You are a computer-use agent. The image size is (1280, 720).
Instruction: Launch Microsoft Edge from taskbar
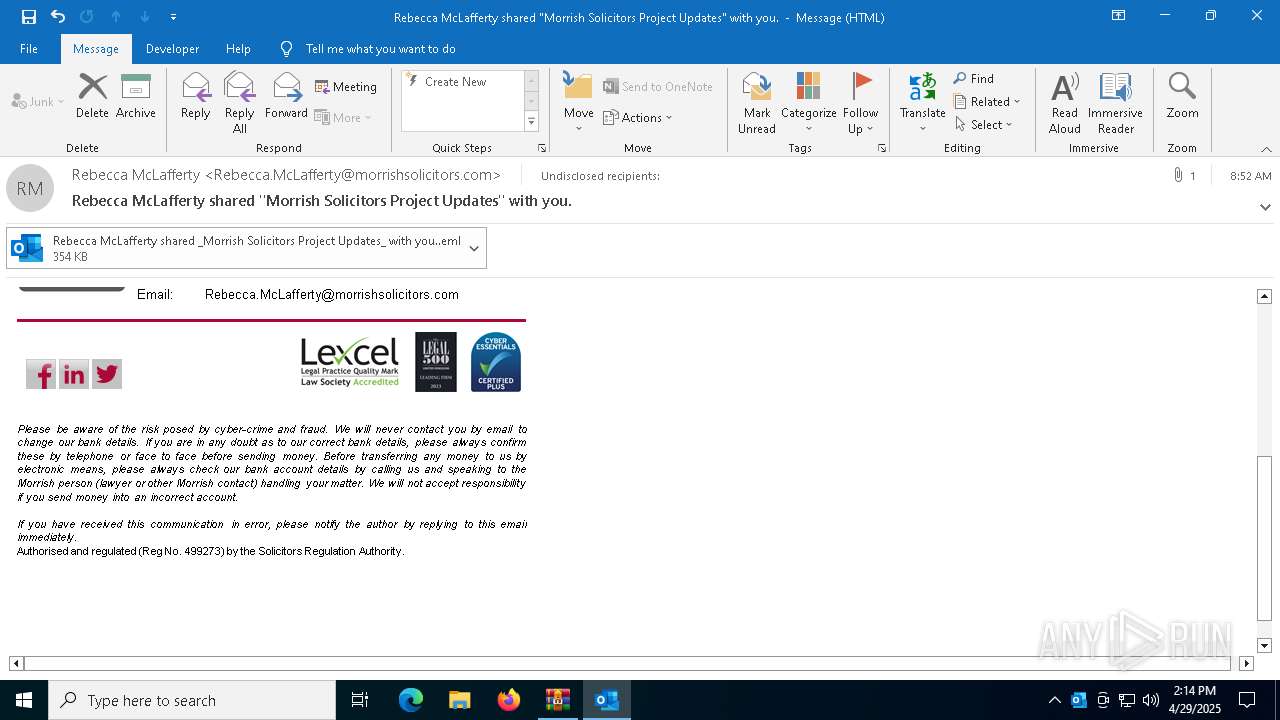pos(411,700)
